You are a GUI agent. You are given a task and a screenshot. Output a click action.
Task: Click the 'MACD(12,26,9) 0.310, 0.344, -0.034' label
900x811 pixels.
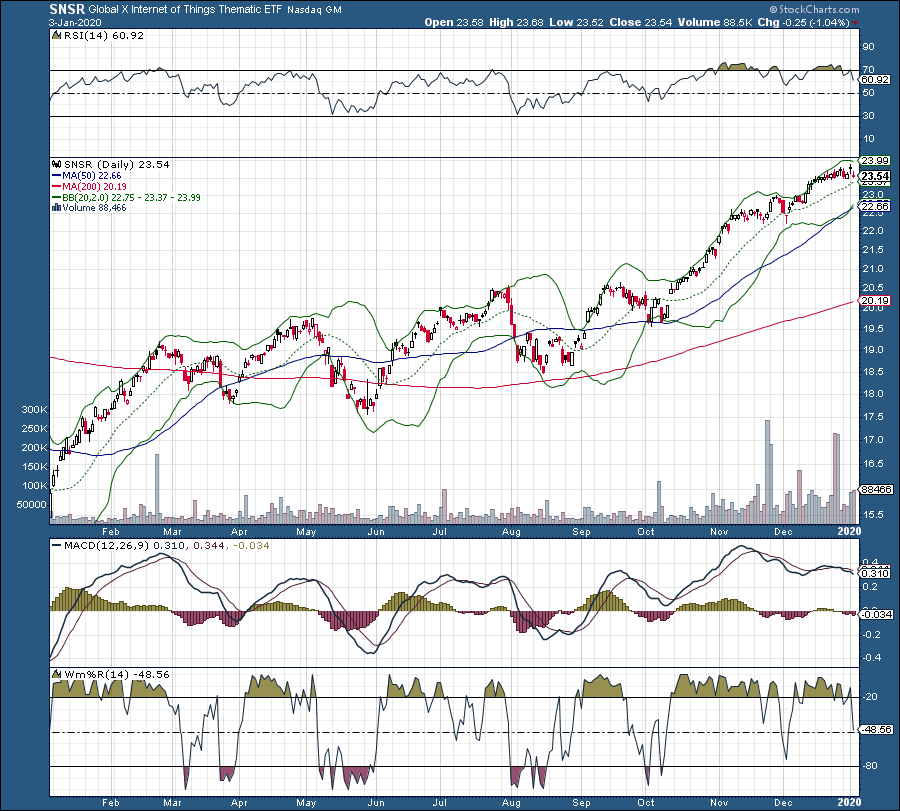coord(166,545)
